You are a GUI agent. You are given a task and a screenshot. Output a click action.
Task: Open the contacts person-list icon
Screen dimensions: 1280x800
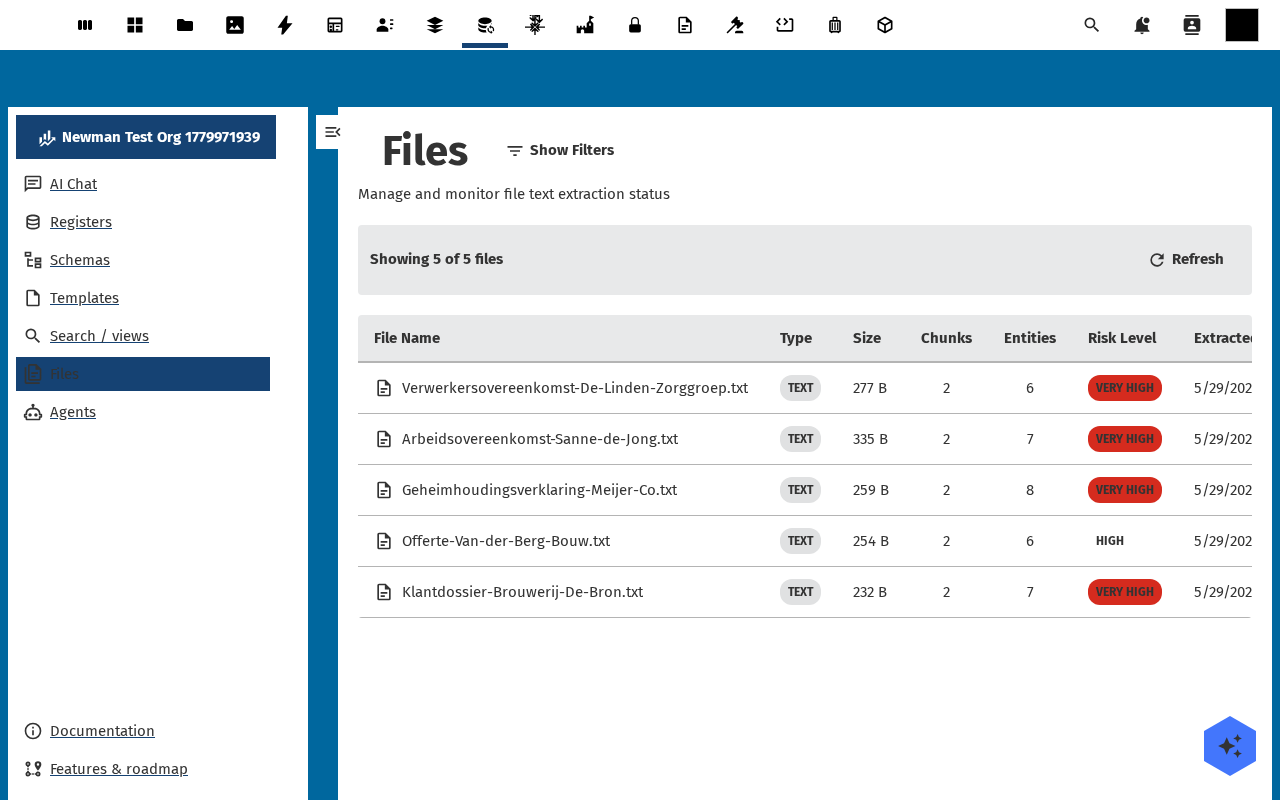[385, 25]
